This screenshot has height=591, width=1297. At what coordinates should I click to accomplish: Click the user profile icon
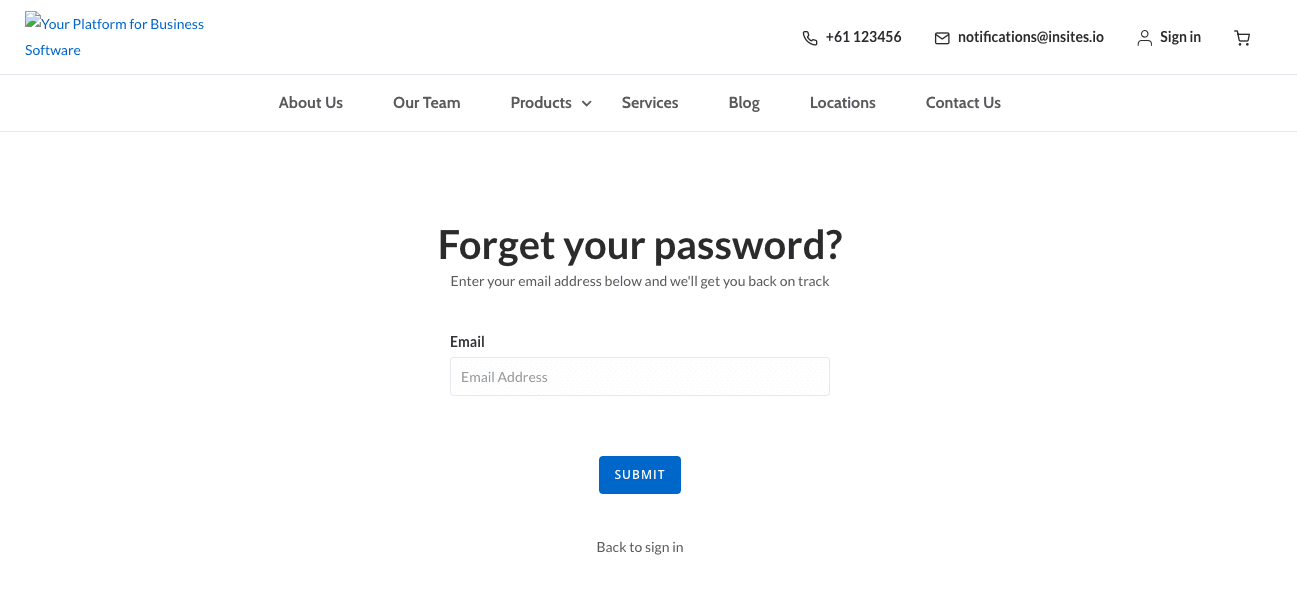(1145, 38)
